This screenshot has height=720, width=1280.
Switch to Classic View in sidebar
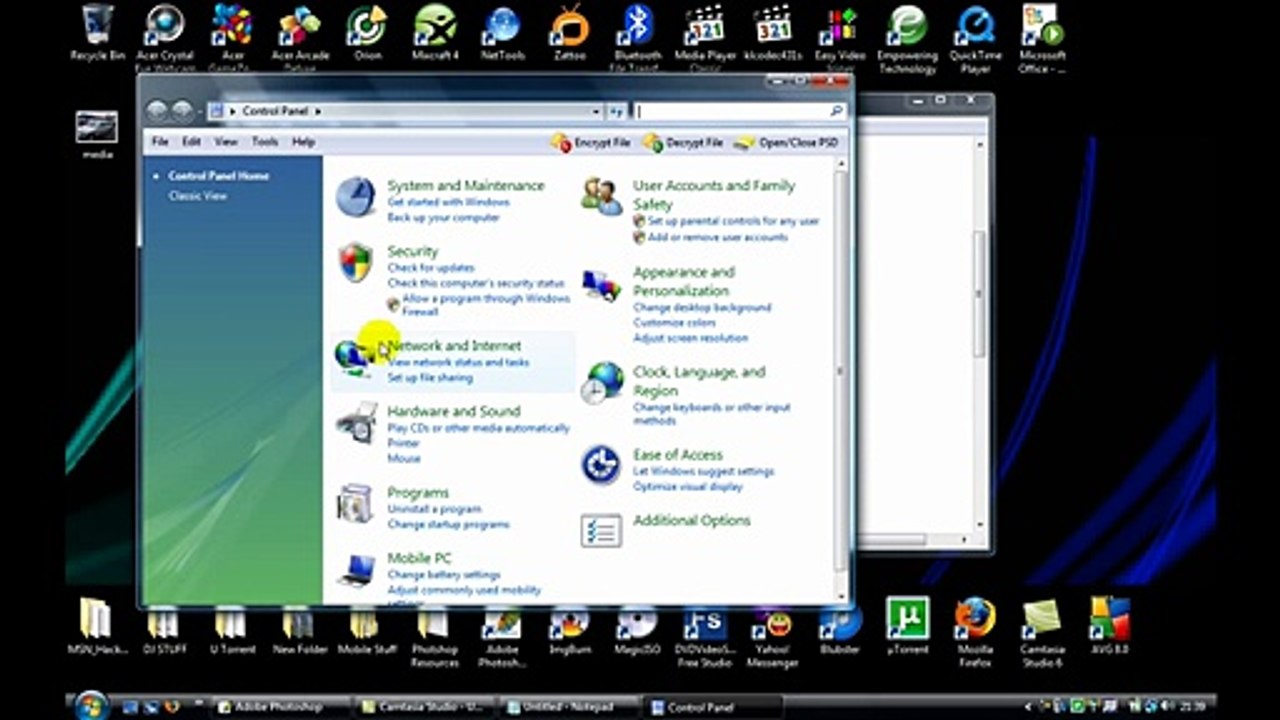(198, 196)
